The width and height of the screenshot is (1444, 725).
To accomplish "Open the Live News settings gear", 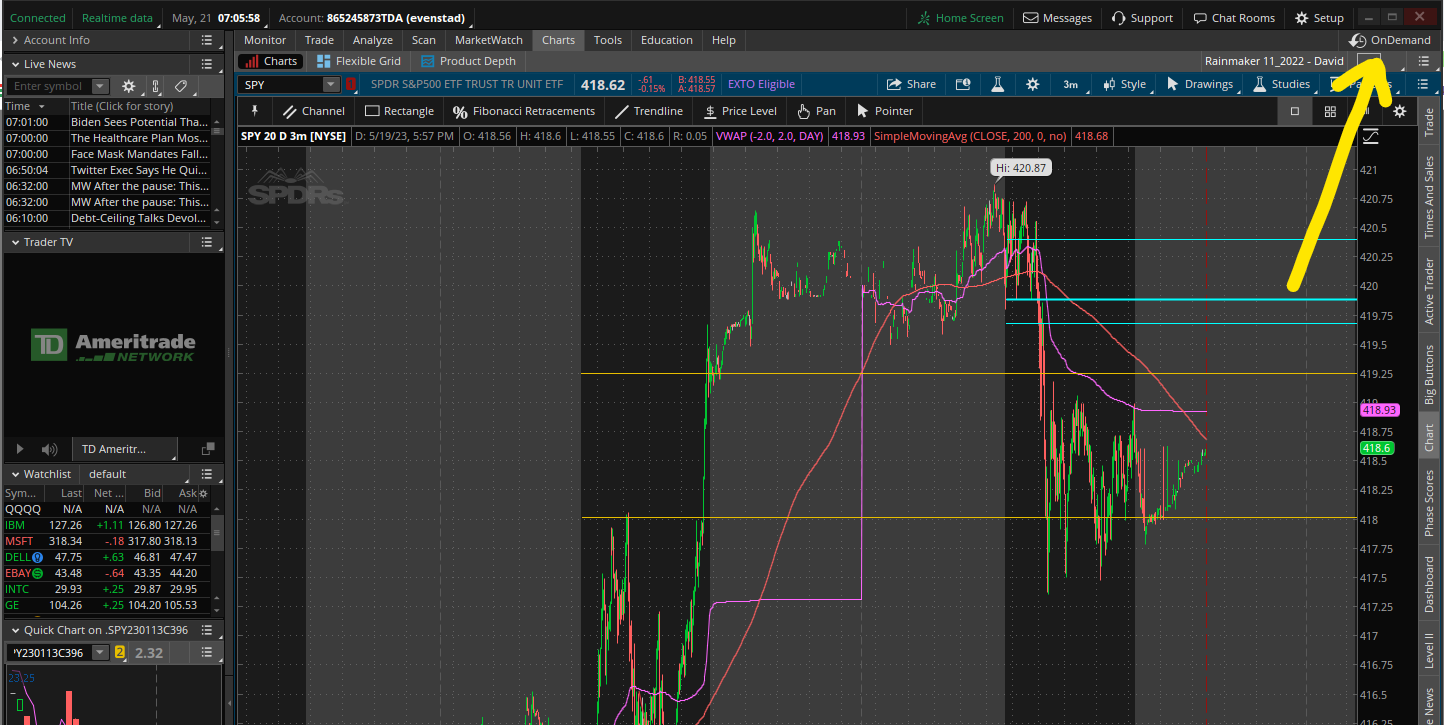I will click(128, 86).
